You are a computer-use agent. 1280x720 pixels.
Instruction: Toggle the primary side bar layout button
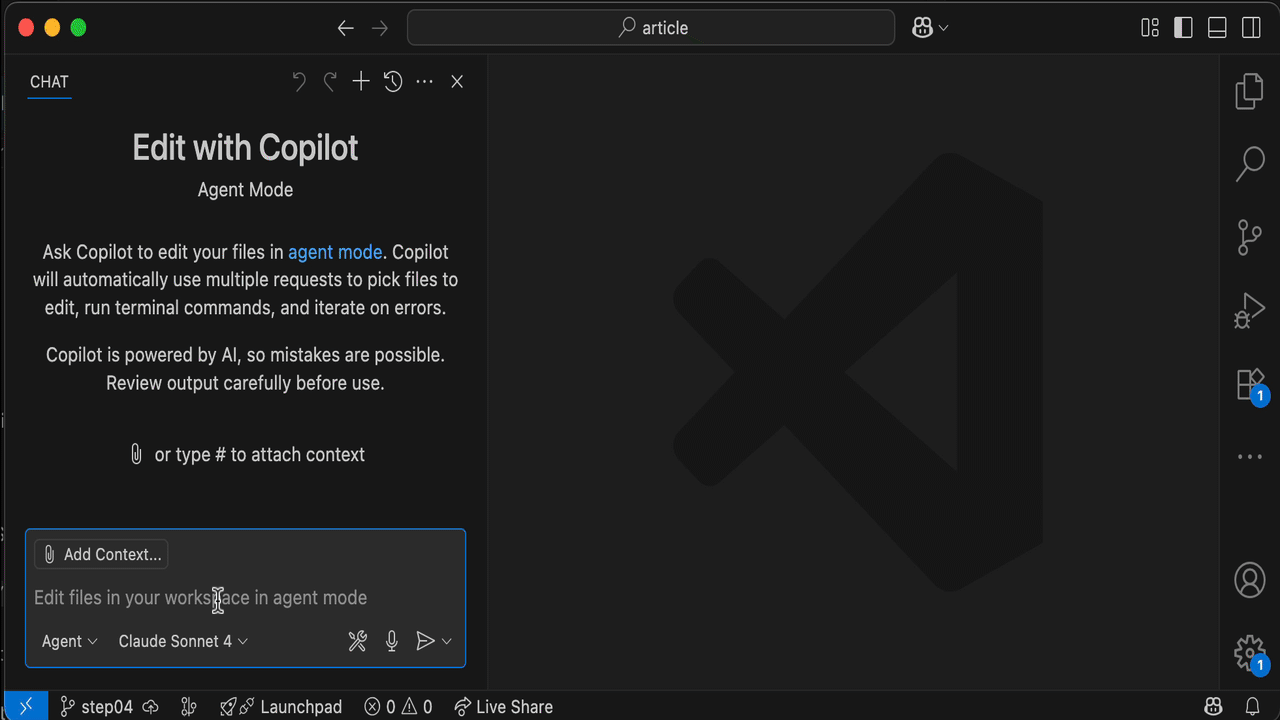(x=1183, y=28)
